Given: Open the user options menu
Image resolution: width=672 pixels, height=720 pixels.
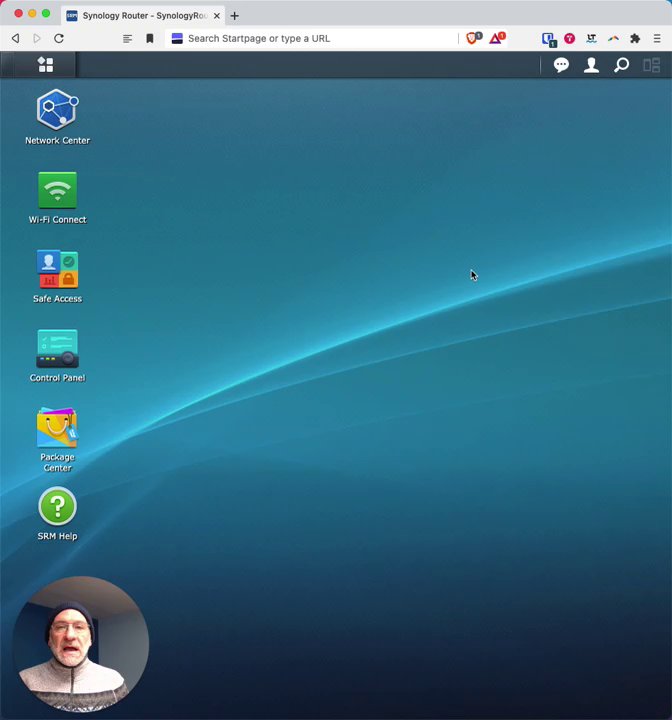Looking at the screenshot, I should (591, 65).
